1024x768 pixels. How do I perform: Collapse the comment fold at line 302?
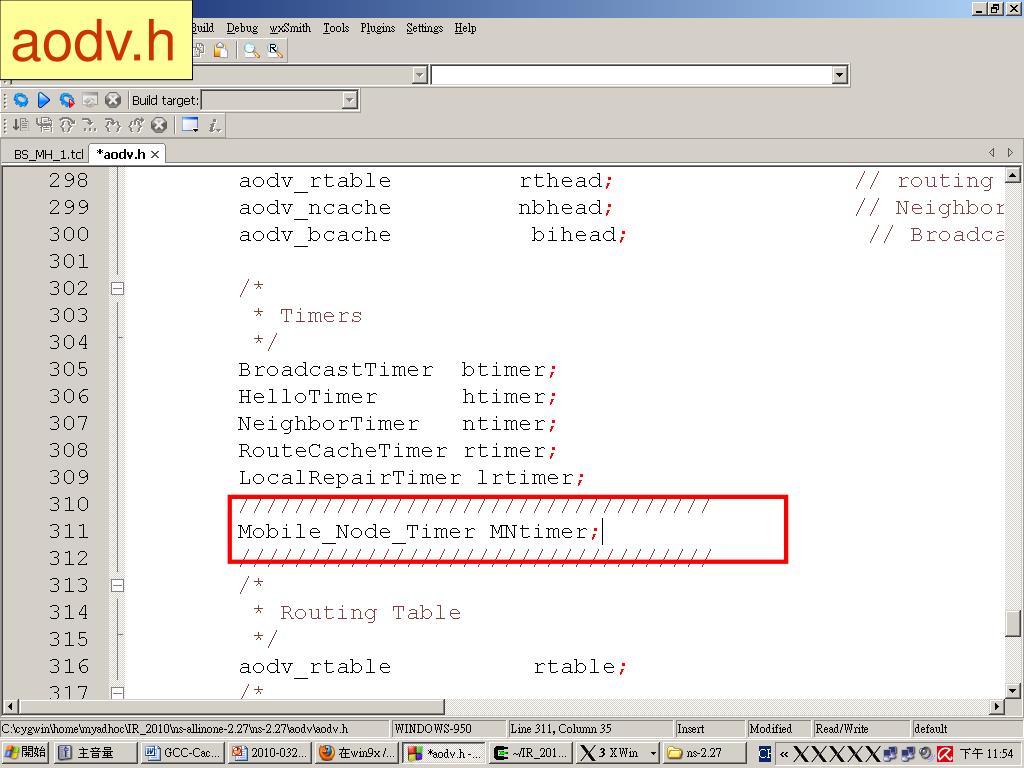point(118,288)
